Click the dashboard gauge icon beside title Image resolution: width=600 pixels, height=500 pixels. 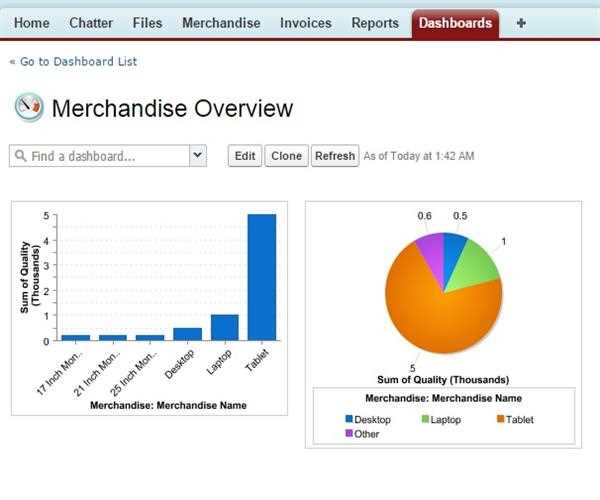point(29,108)
